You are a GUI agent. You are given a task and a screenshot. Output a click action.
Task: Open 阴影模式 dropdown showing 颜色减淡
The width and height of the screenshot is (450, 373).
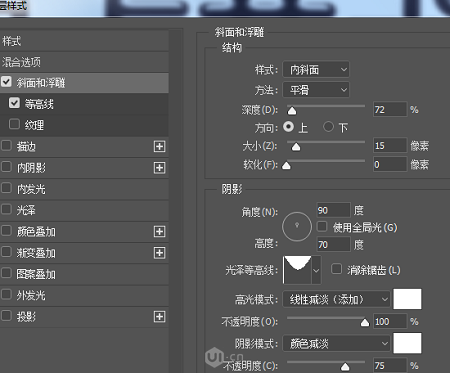tap(336, 343)
